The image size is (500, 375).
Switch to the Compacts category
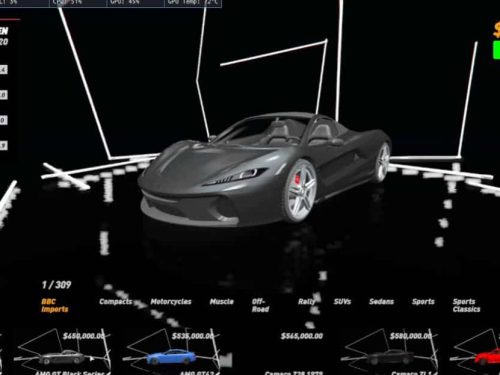pyautogui.click(x=116, y=302)
